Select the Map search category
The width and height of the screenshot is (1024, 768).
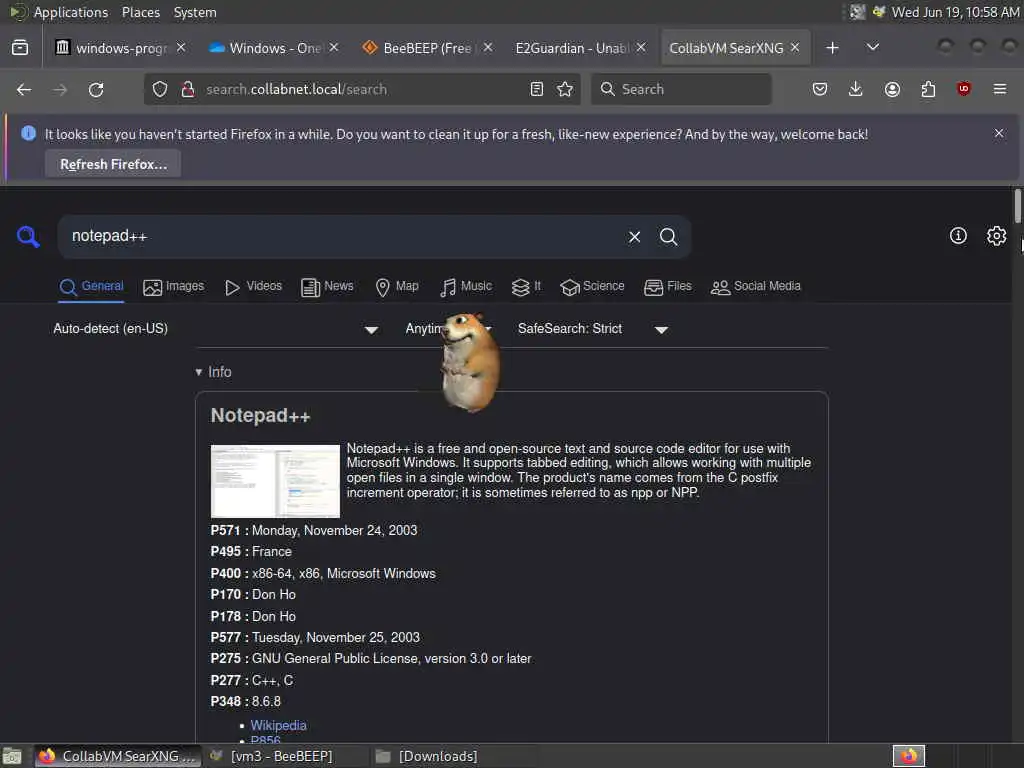pyautogui.click(x=397, y=287)
